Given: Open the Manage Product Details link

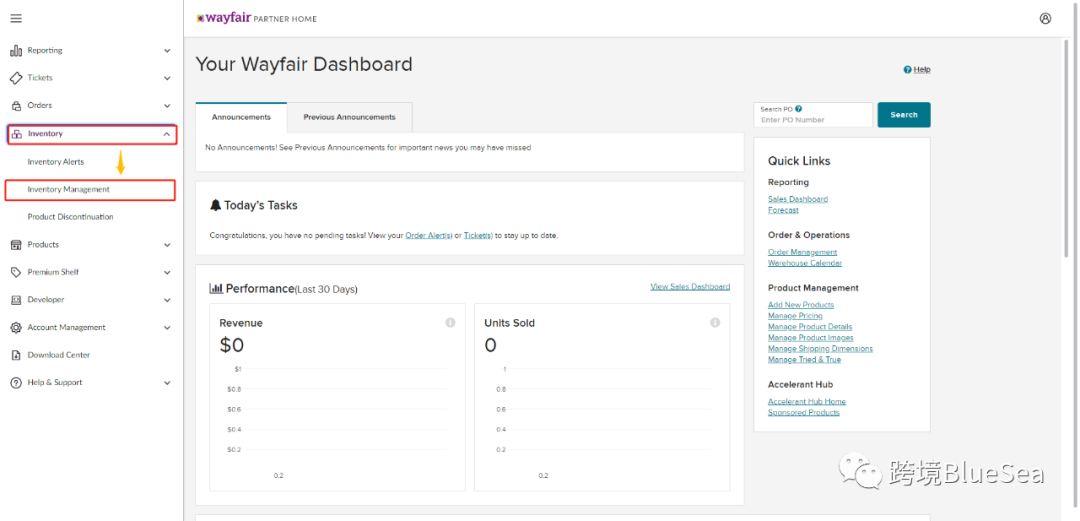Looking at the screenshot, I should click(x=810, y=327).
